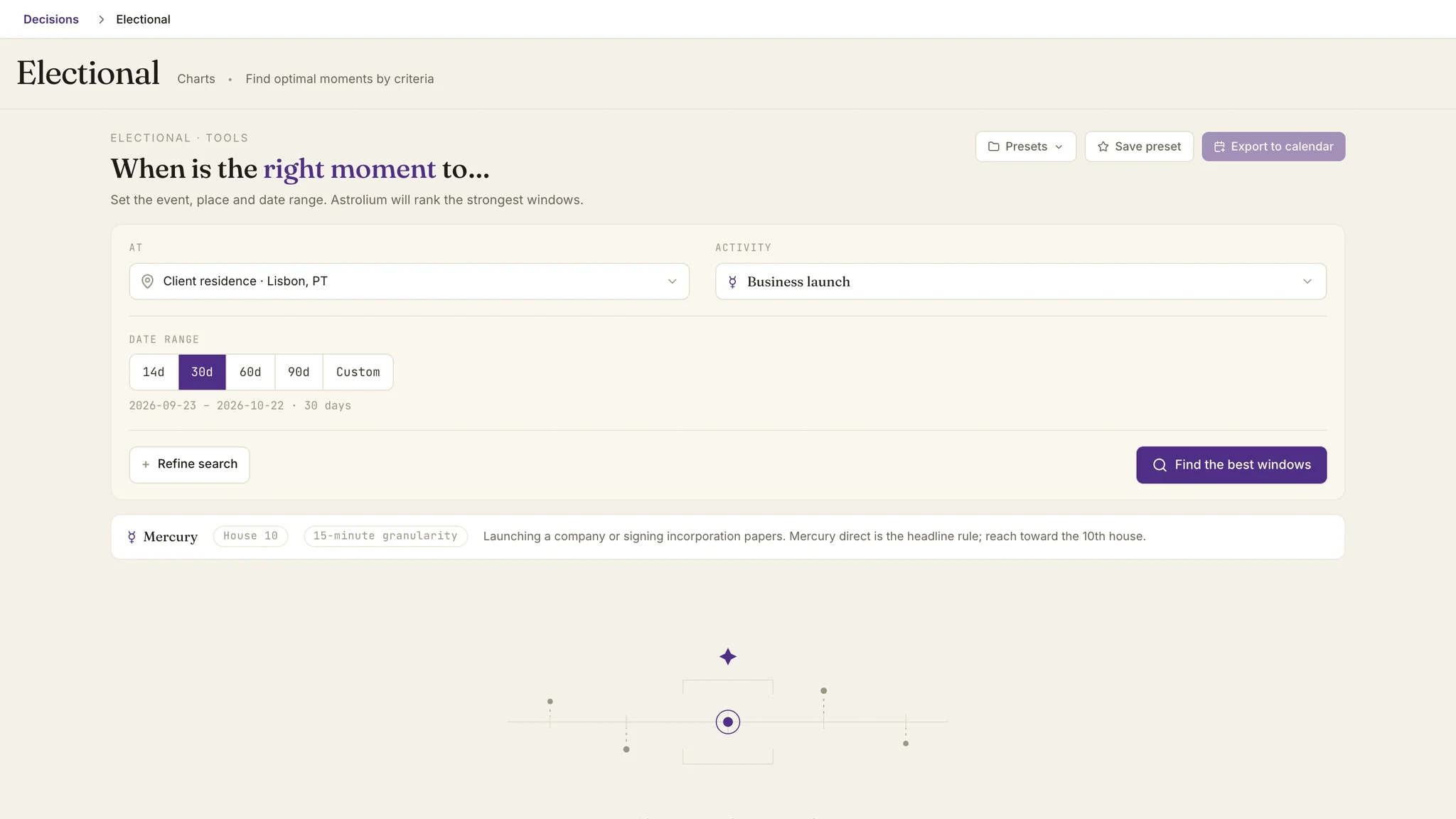Go to Decisions breadcrumb
Screen dimensions: 1456x819
[x=51, y=19]
